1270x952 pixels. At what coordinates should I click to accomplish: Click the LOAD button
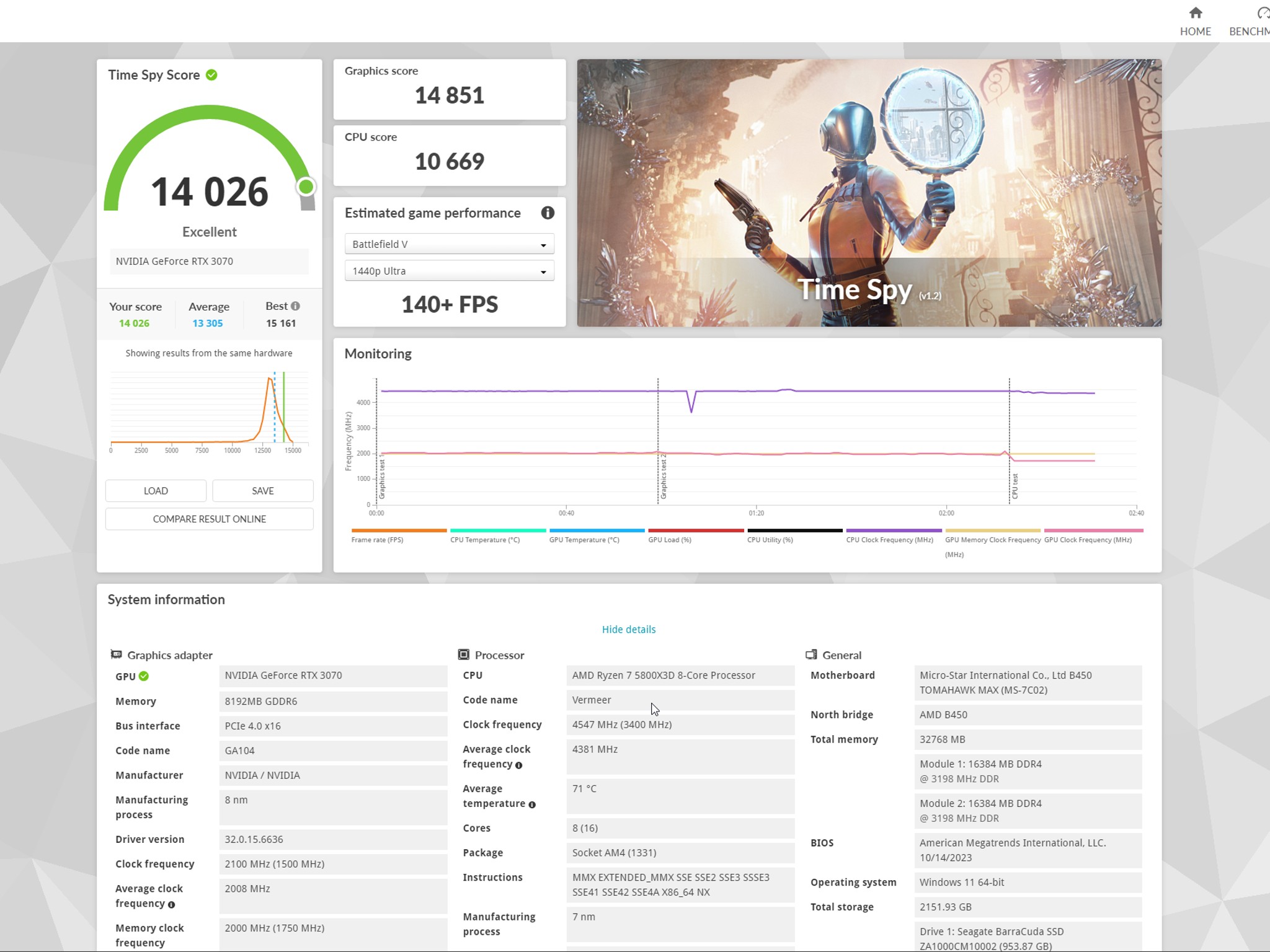click(x=156, y=491)
